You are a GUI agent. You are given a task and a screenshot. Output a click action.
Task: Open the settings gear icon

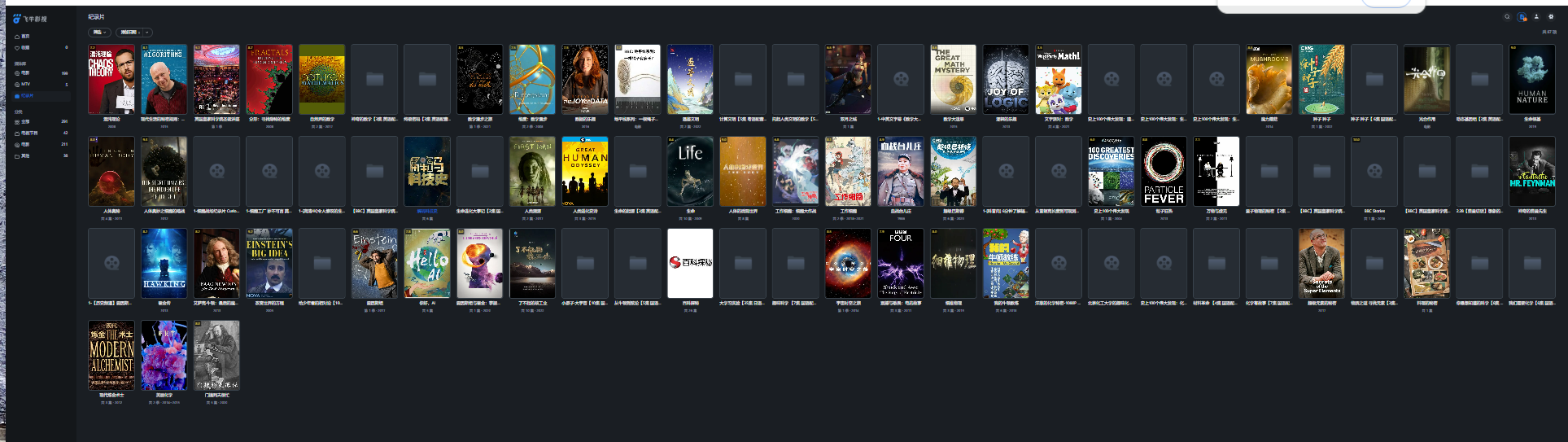tap(1551, 16)
